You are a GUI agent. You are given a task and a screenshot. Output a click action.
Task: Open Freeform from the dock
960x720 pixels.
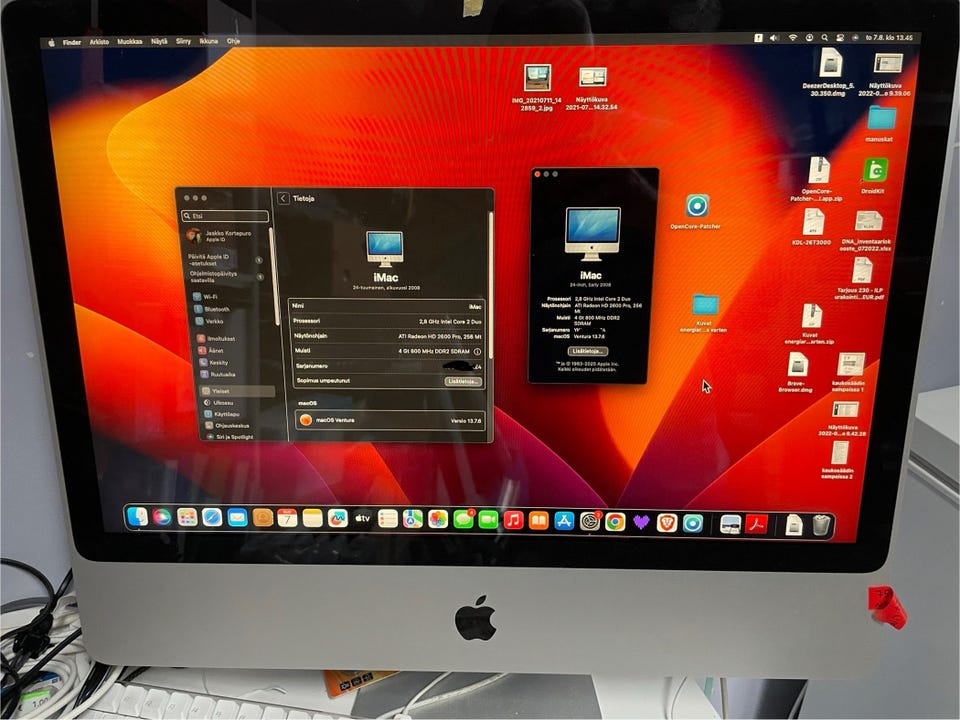pos(337,519)
